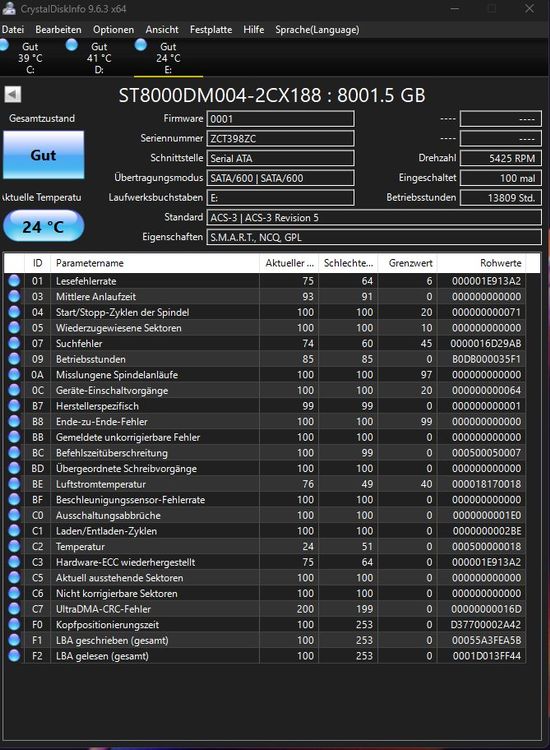This screenshot has width=550, height=750.
Task: Click the Parametername column header
Action: pyautogui.click(x=154, y=263)
